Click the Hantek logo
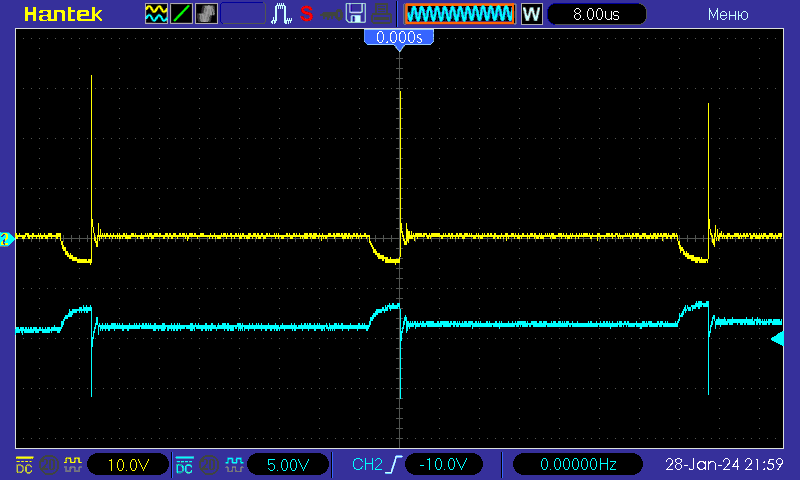Viewport: 800px width, 480px height. pyautogui.click(x=63, y=14)
